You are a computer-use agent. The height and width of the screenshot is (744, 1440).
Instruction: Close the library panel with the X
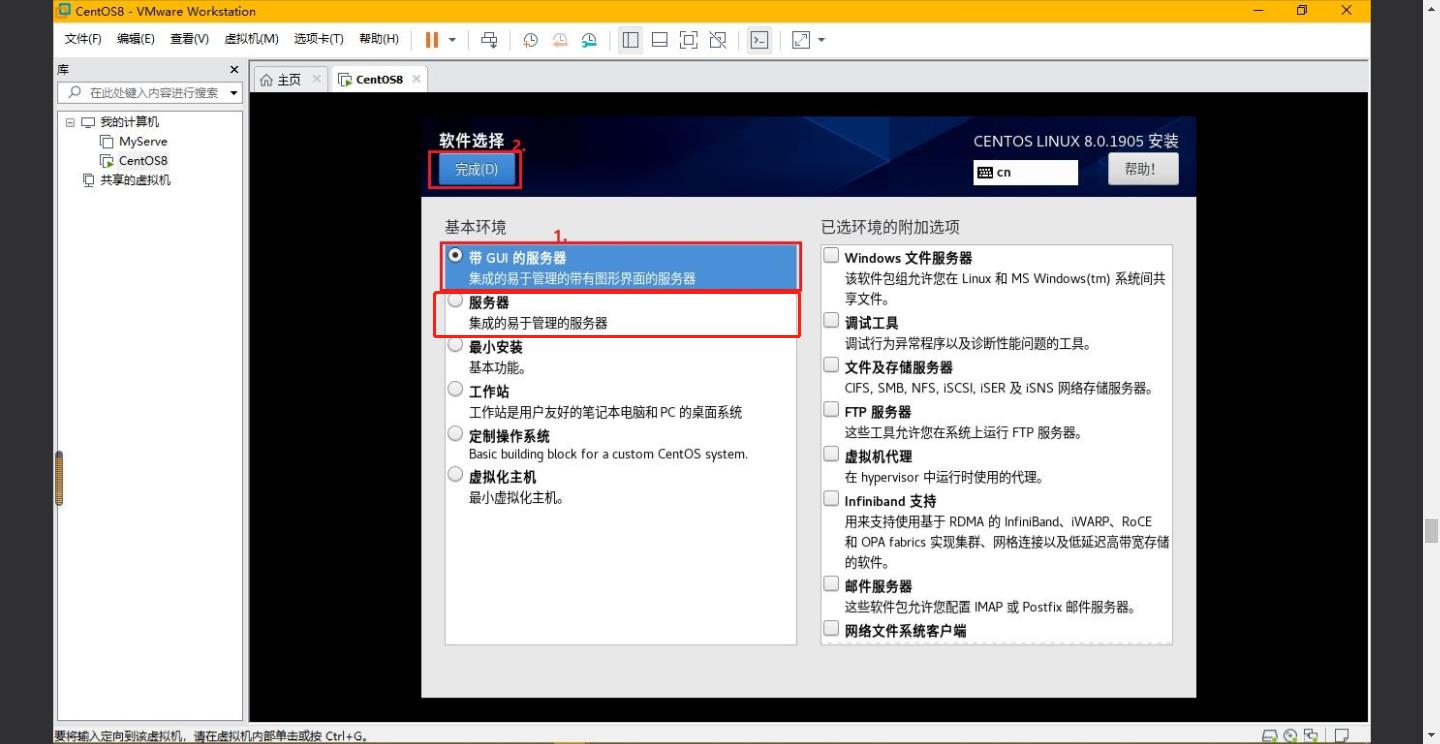point(234,70)
